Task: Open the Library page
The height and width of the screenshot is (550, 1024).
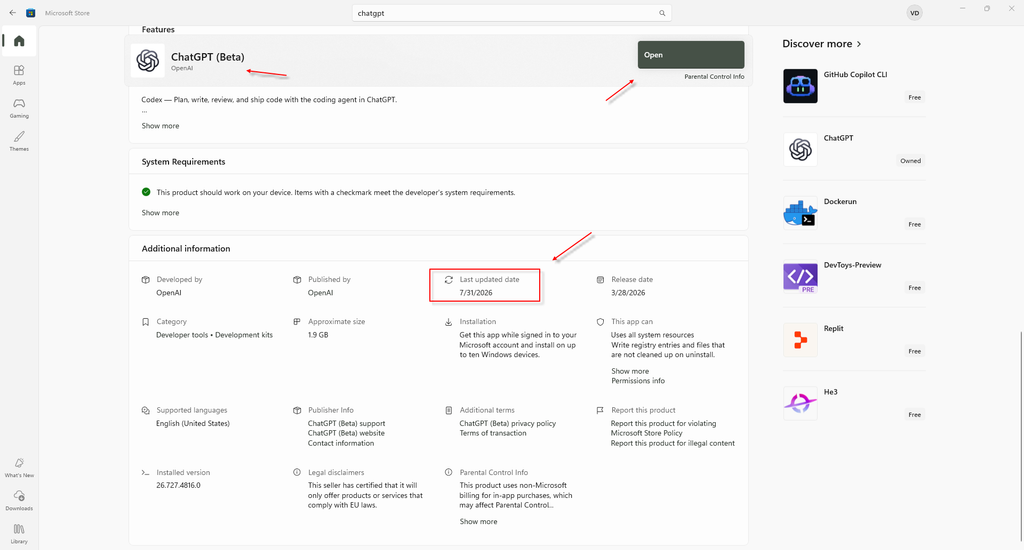Action: [19, 533]
